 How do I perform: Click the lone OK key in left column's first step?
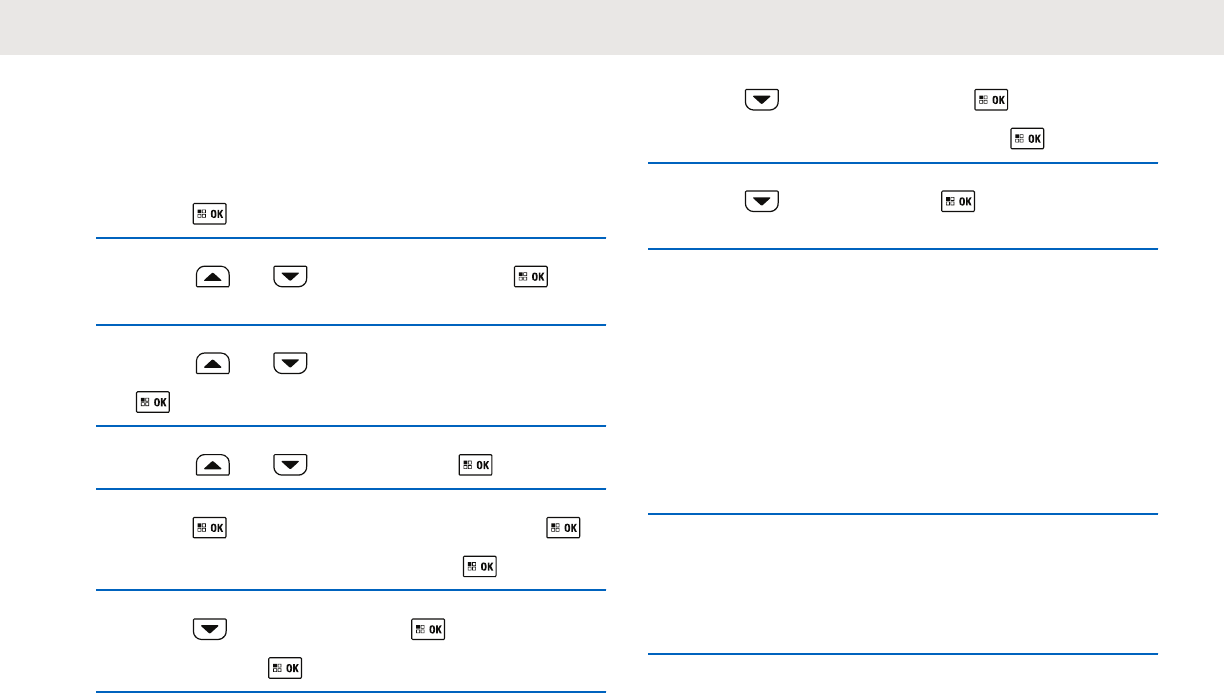click(x=210, y=215)
